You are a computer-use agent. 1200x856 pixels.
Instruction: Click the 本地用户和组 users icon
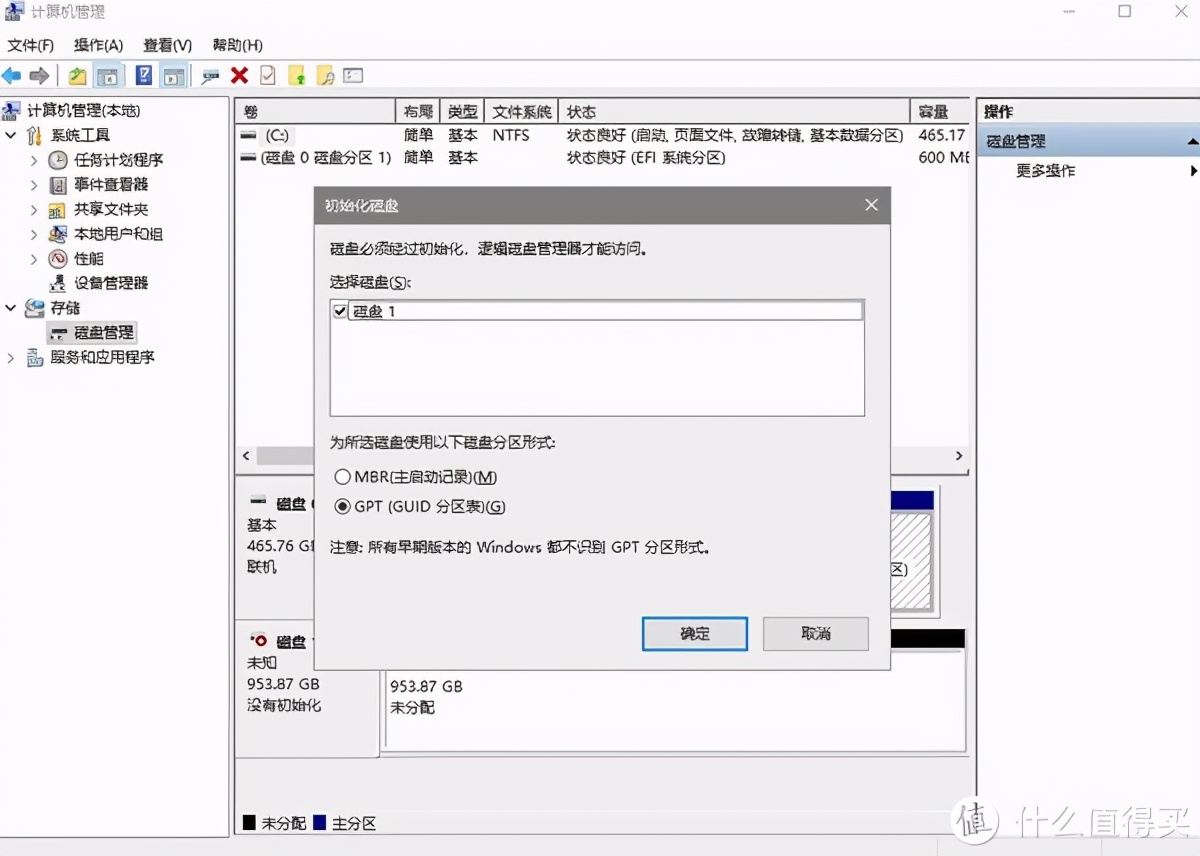point(58,234)
